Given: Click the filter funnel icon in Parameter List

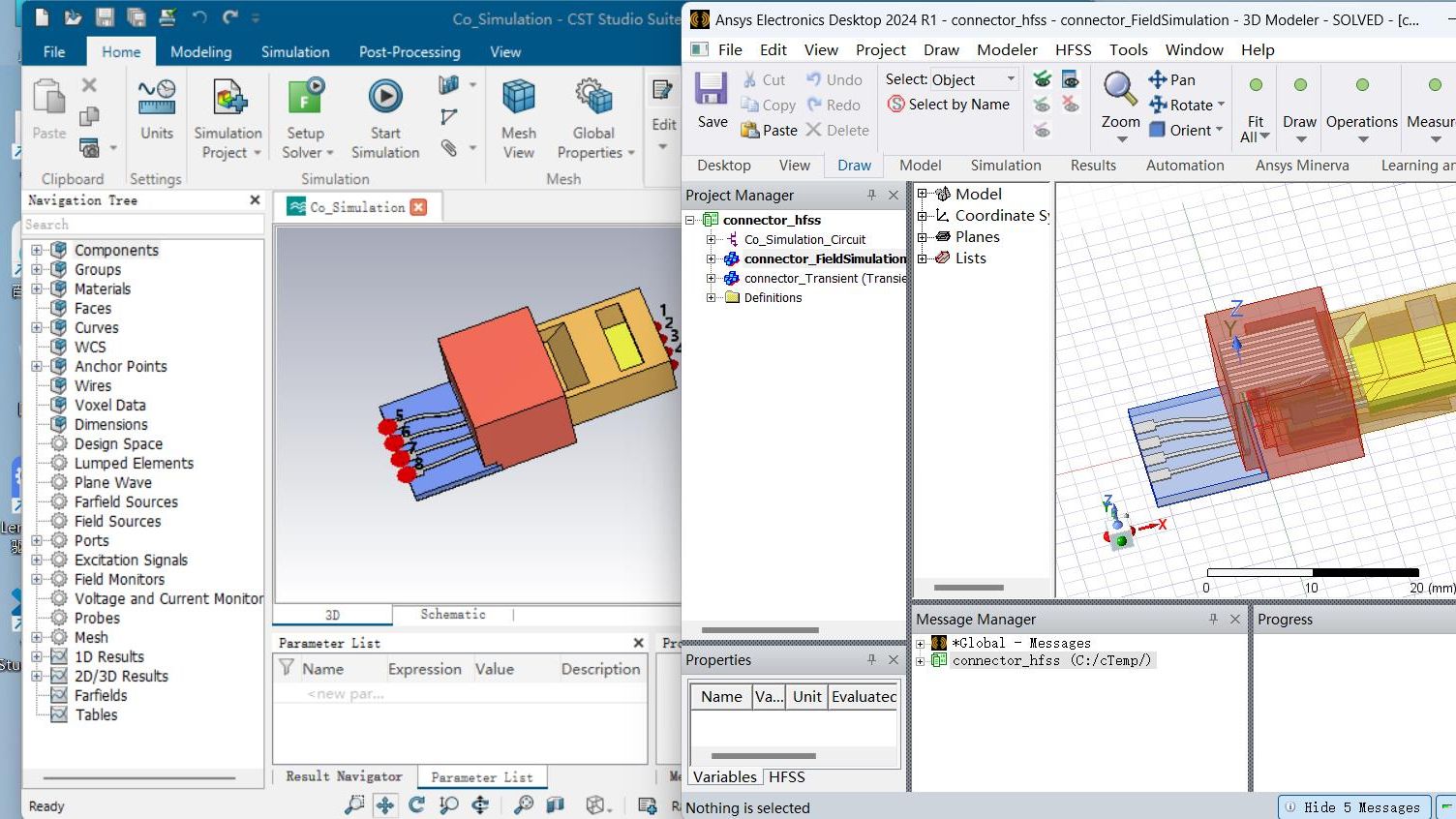Looking at the screenshot, I should (x=287, y=668).
